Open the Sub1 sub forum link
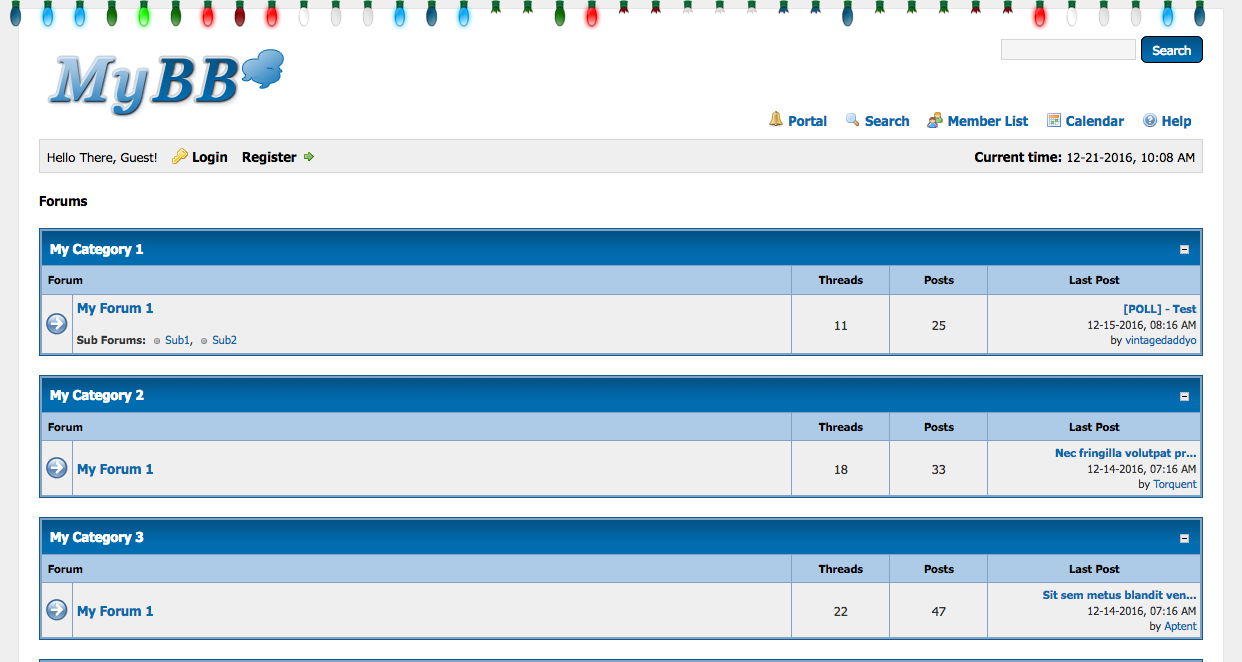 [177, 340]
